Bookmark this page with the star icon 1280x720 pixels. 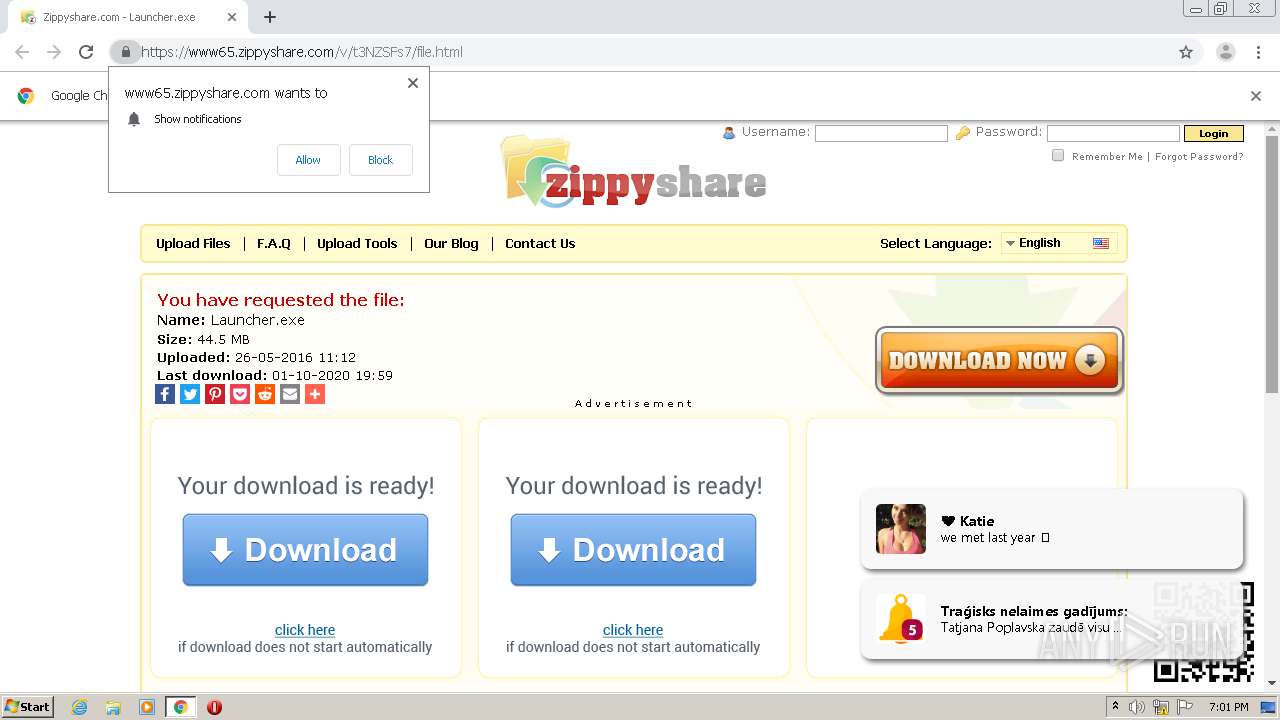coord(1186,52)
